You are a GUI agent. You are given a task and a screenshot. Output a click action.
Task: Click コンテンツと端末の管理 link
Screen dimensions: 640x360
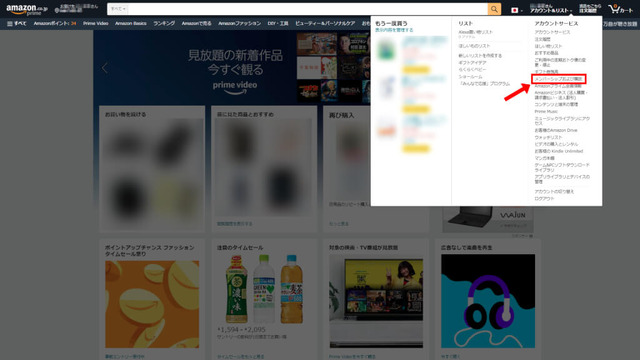[x=556, y=104]
